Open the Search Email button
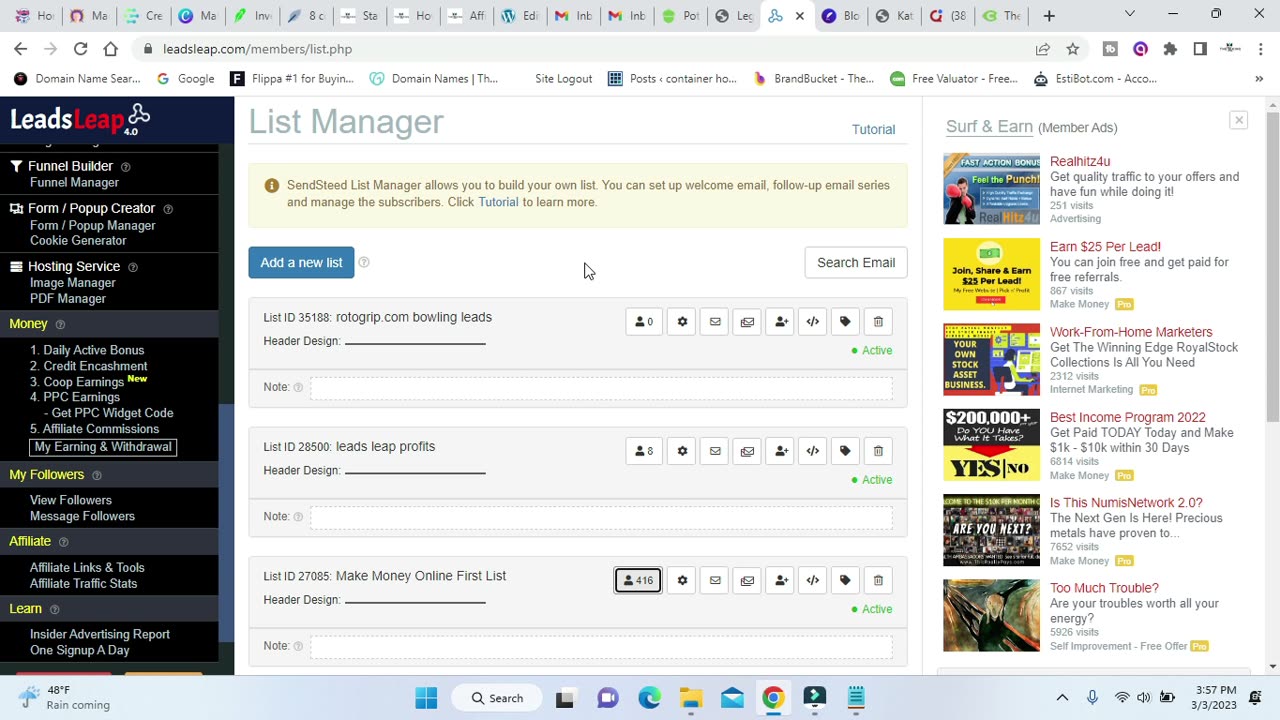Screen dimensions: 1280x720 click(856, 262)
